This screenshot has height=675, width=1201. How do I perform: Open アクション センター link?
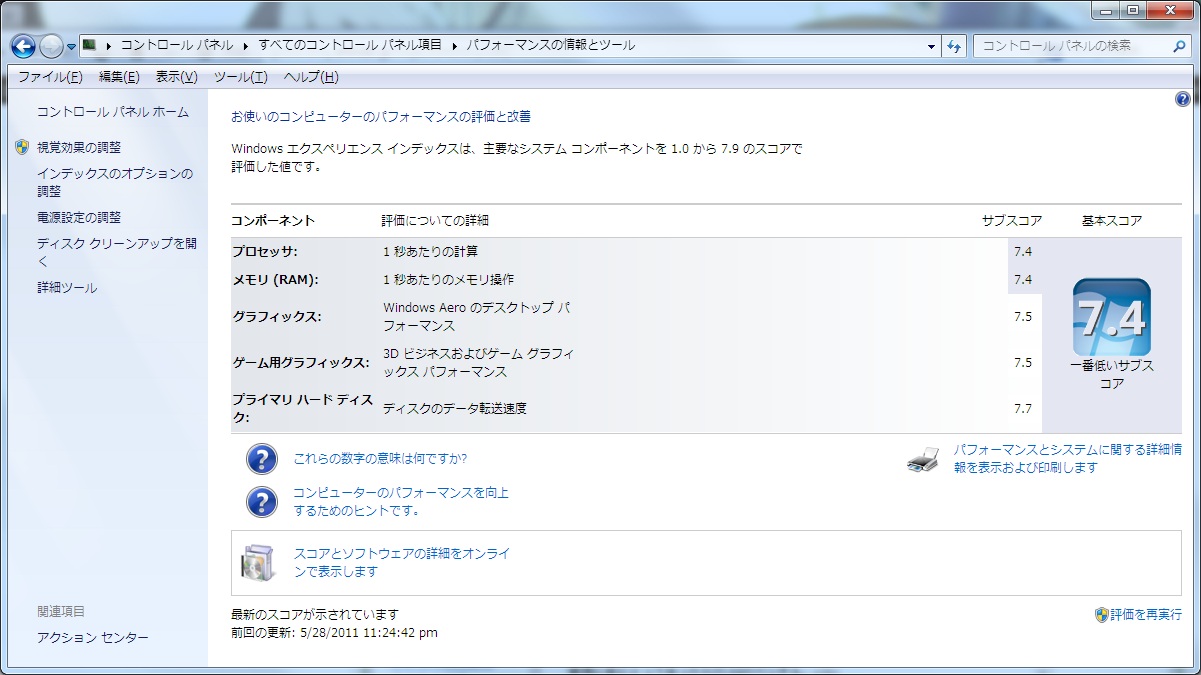pos(93,638)
